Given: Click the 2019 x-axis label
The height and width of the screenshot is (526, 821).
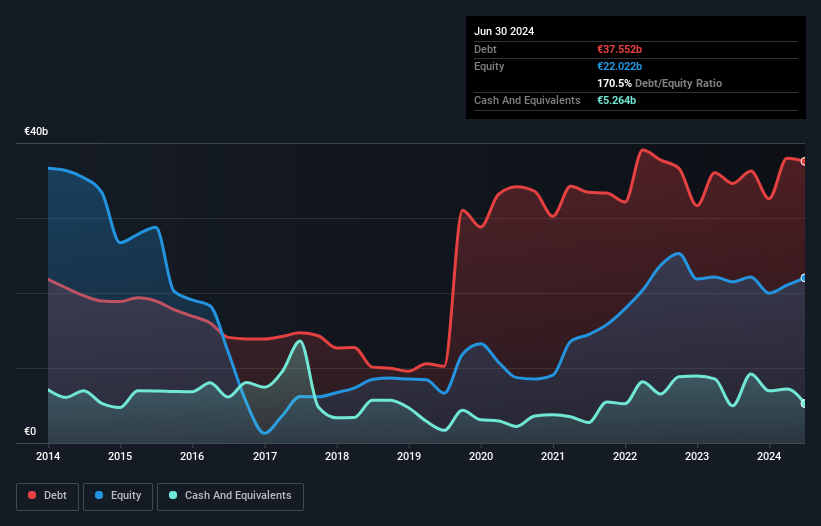Looking at the screenshot, I should tap(409, 456).
